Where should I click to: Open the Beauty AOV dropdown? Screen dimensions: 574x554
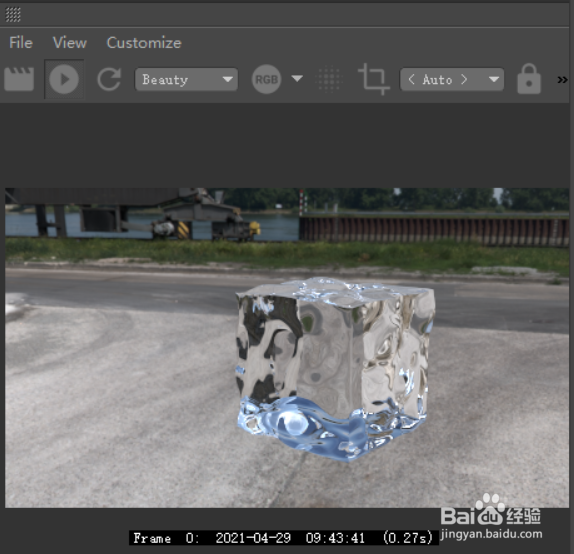(x=186, y=79)
